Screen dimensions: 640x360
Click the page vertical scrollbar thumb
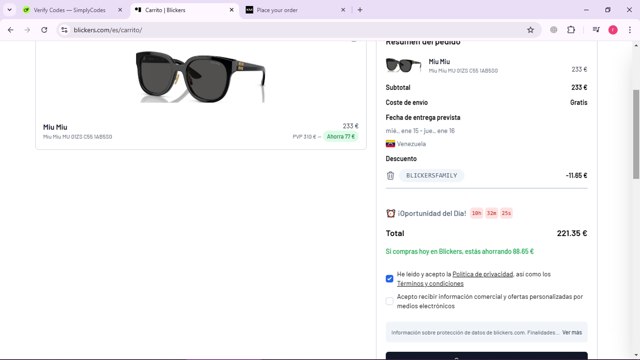click(x=636, y=134)
